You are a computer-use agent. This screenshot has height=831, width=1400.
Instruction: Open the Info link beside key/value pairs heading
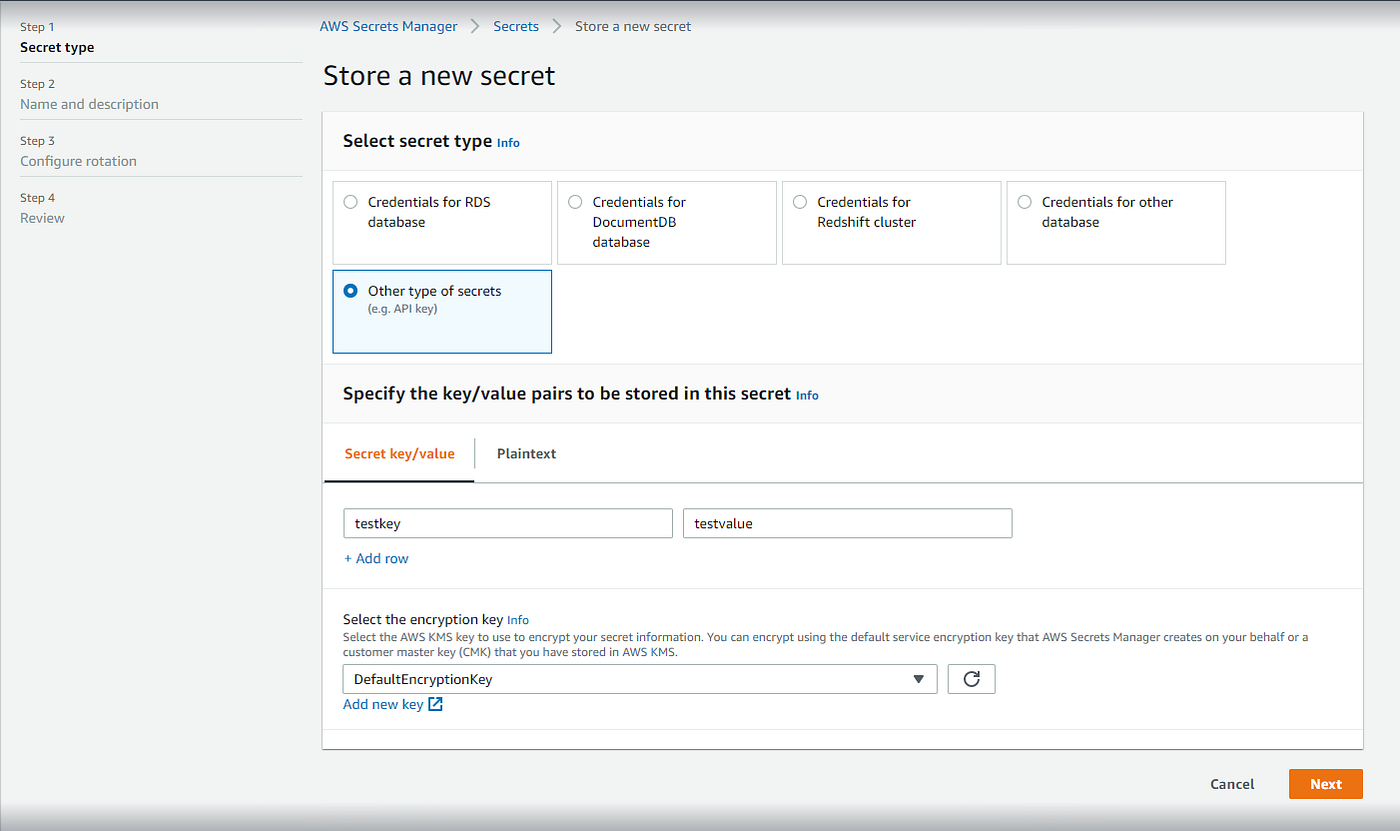(807, 395)
